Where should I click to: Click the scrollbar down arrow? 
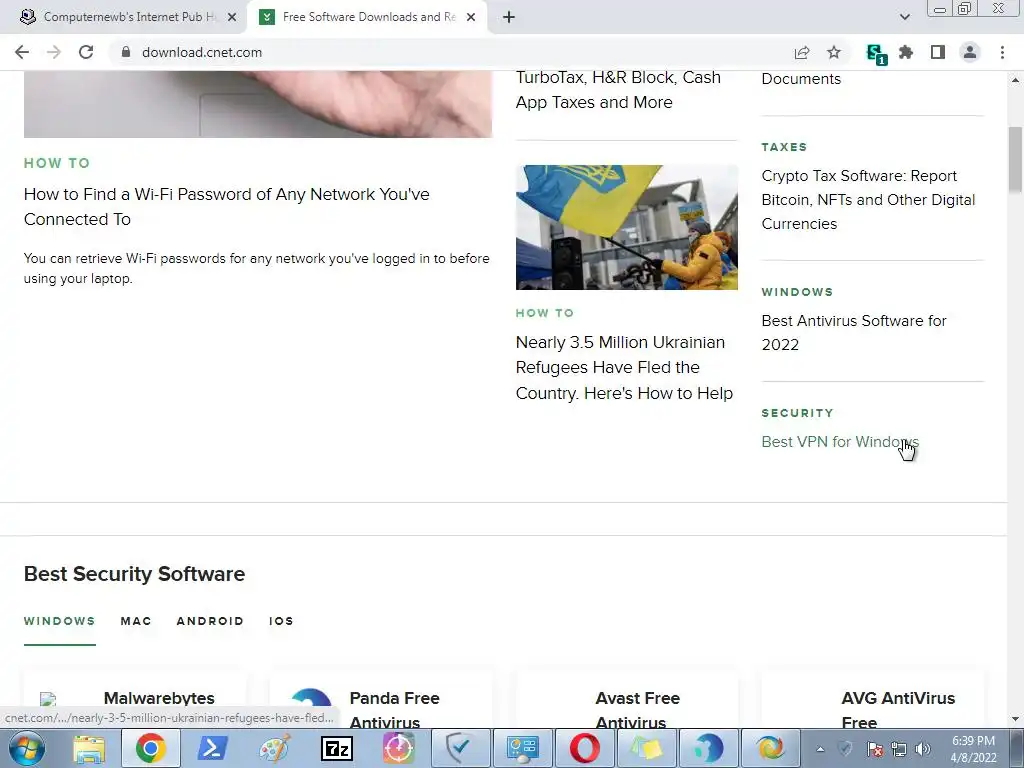1015,720
